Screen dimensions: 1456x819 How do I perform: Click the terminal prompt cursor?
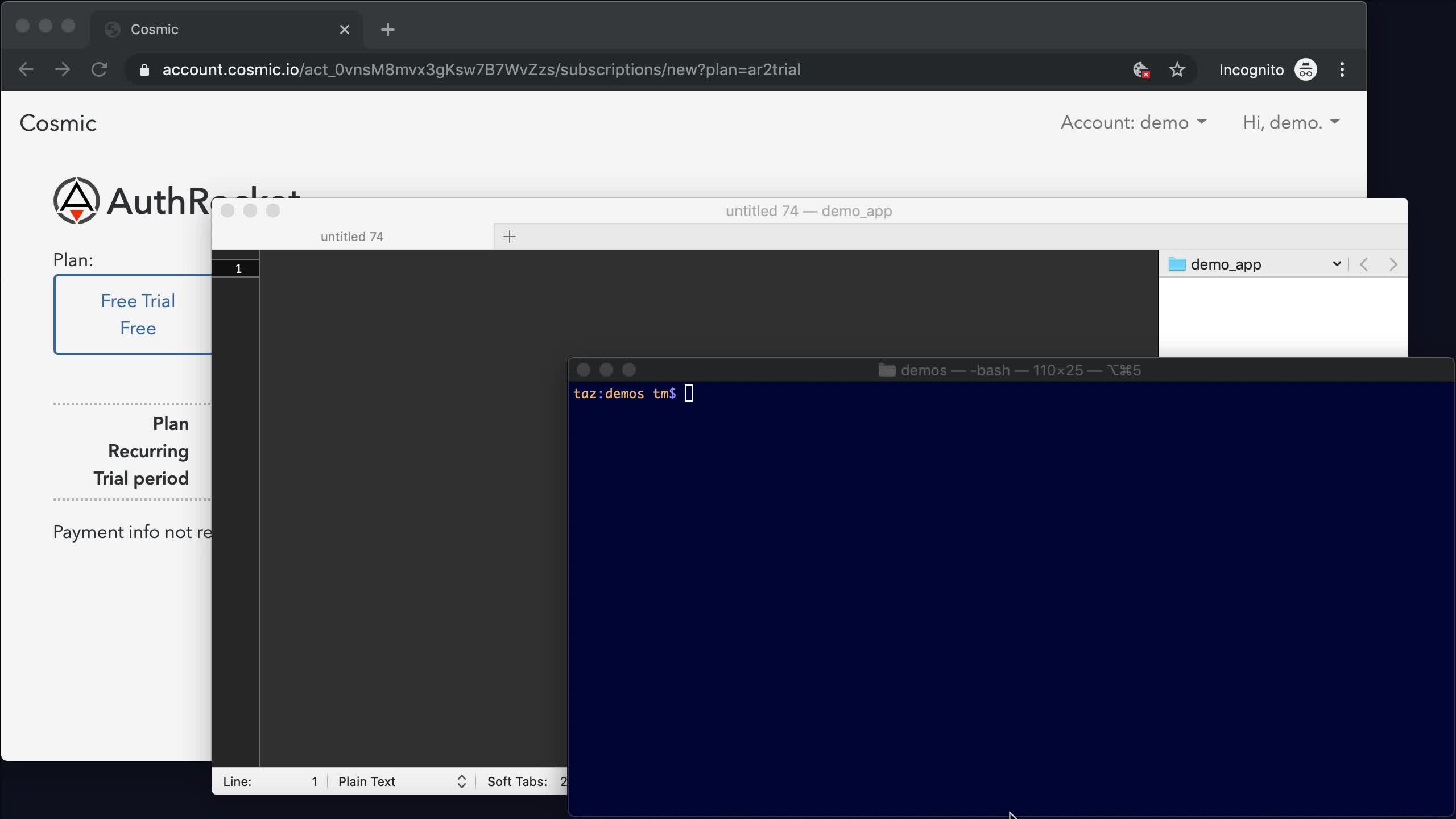(689, 393)
